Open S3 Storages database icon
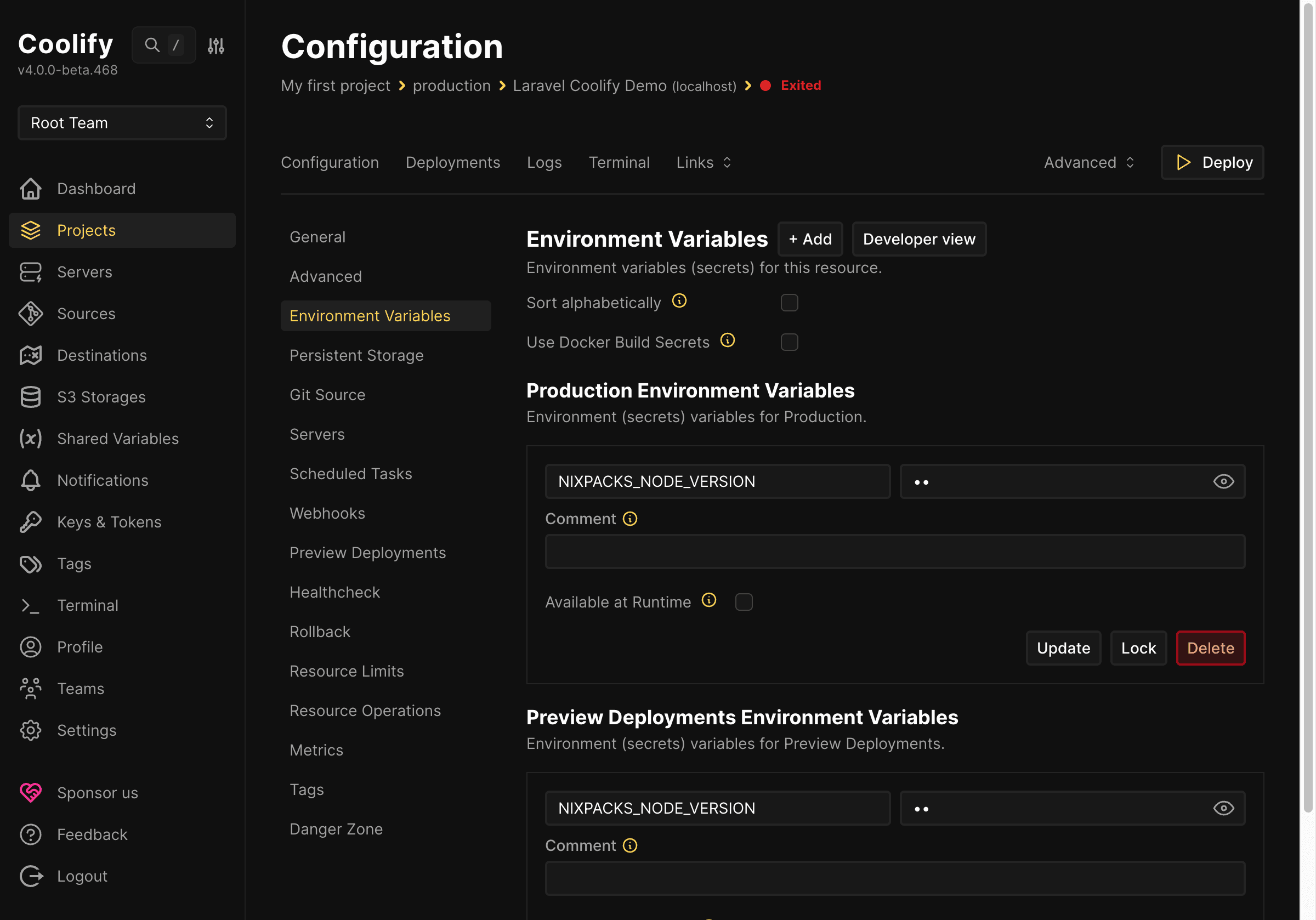The height and width of the screenshot is (920, 1316). click(x=30, y=396)
